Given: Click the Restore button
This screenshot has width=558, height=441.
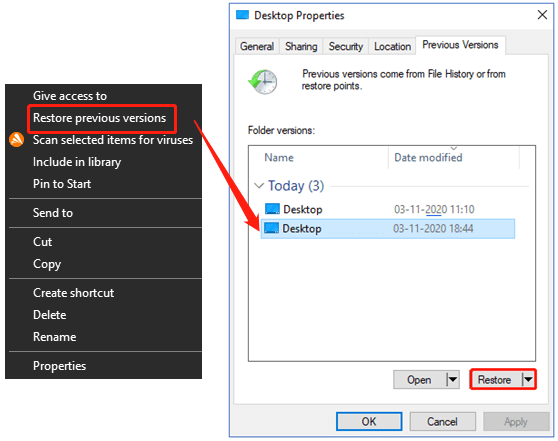Looking at the screenshot, I should coord(494,379).
